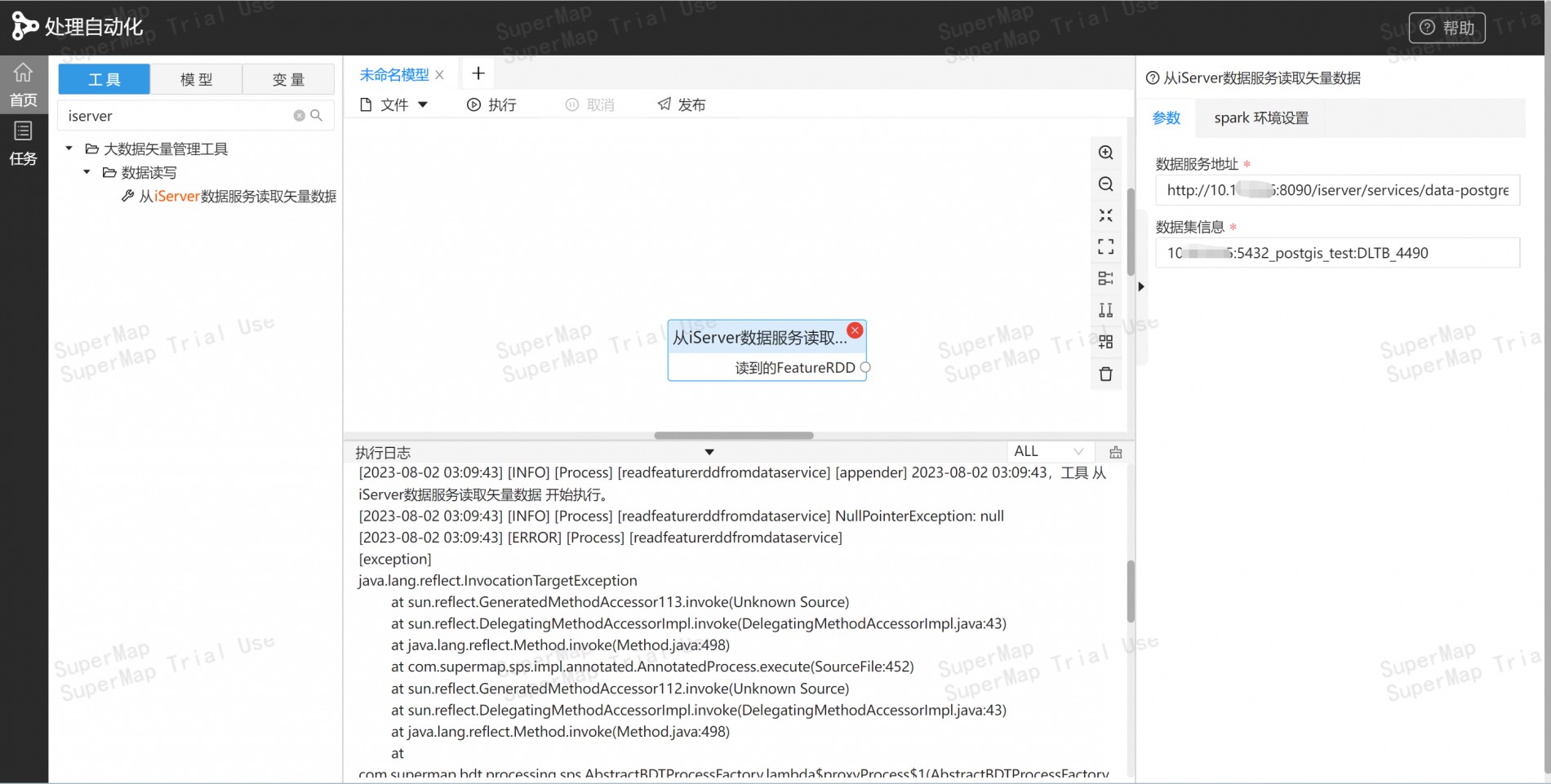Click the canvas horizontal scrollbar

tap(734, 436)
